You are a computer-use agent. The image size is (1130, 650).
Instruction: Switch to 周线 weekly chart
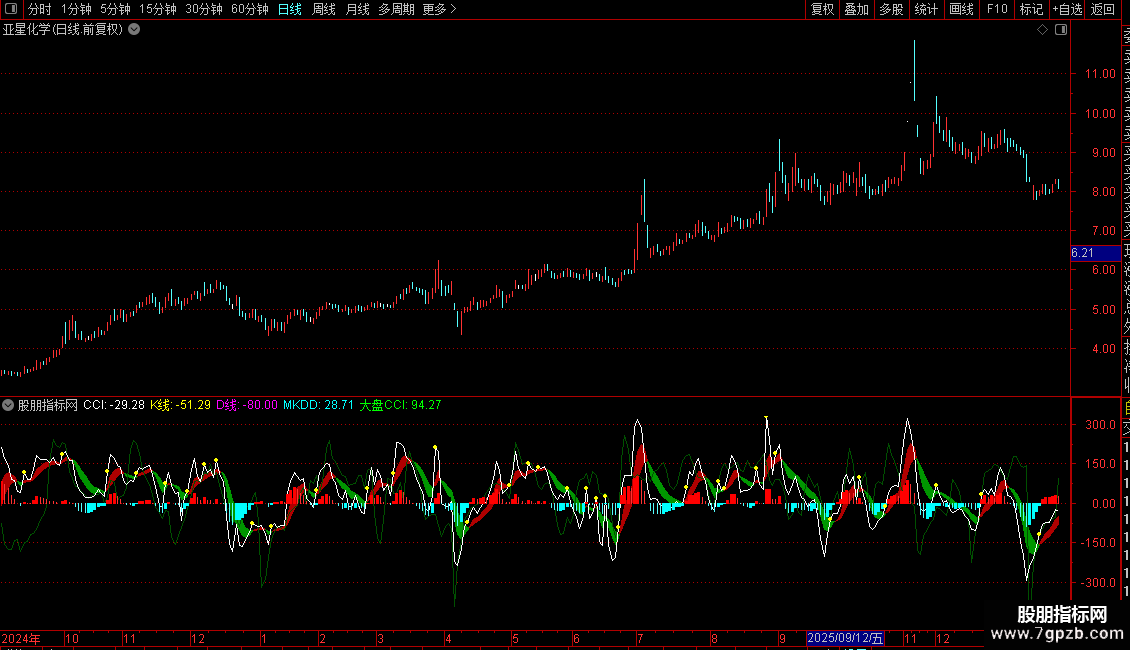point(324,9)
